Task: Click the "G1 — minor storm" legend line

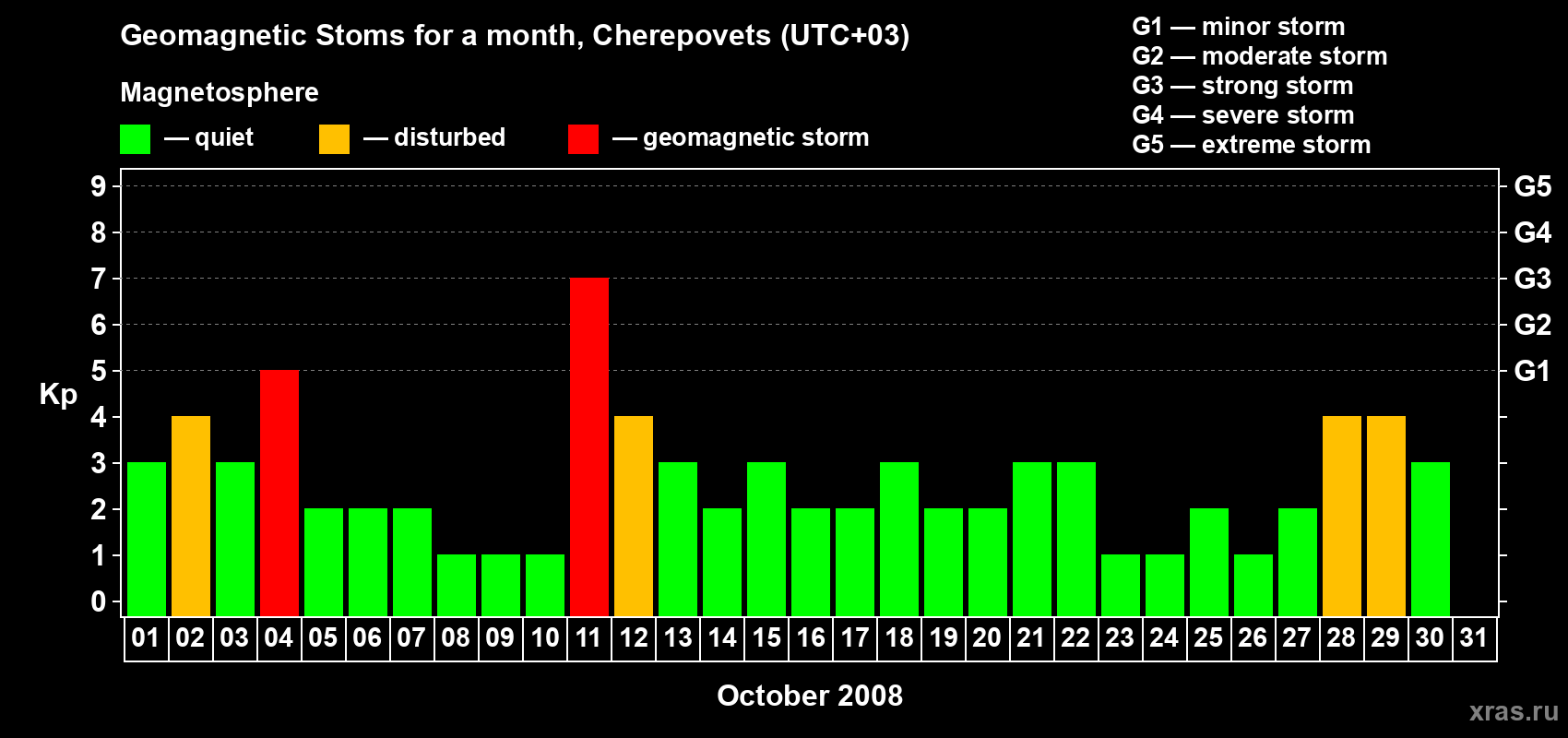Action: pyautogui.click(x=1239, y=27)
